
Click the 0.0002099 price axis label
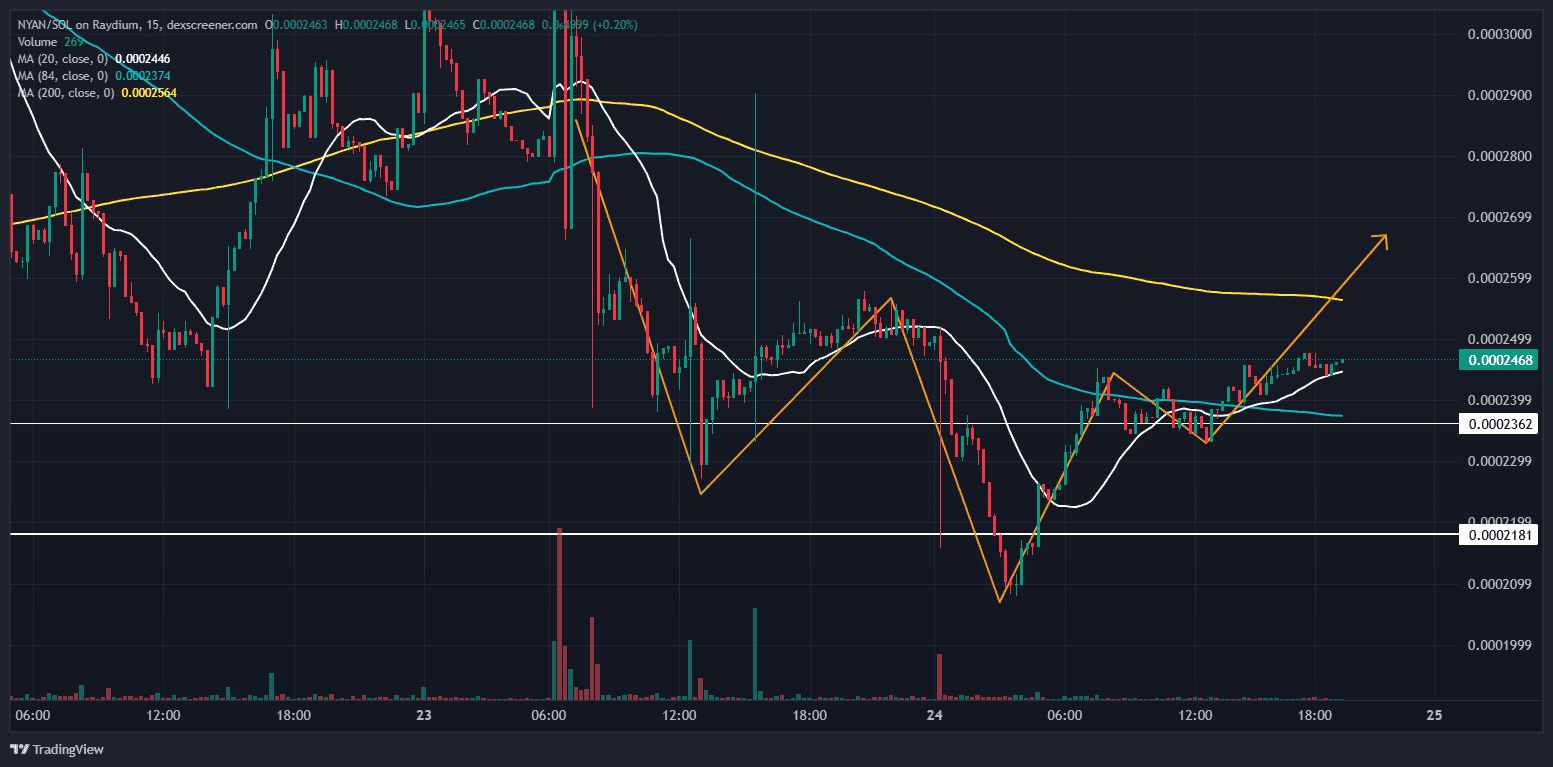(1499, 584)
